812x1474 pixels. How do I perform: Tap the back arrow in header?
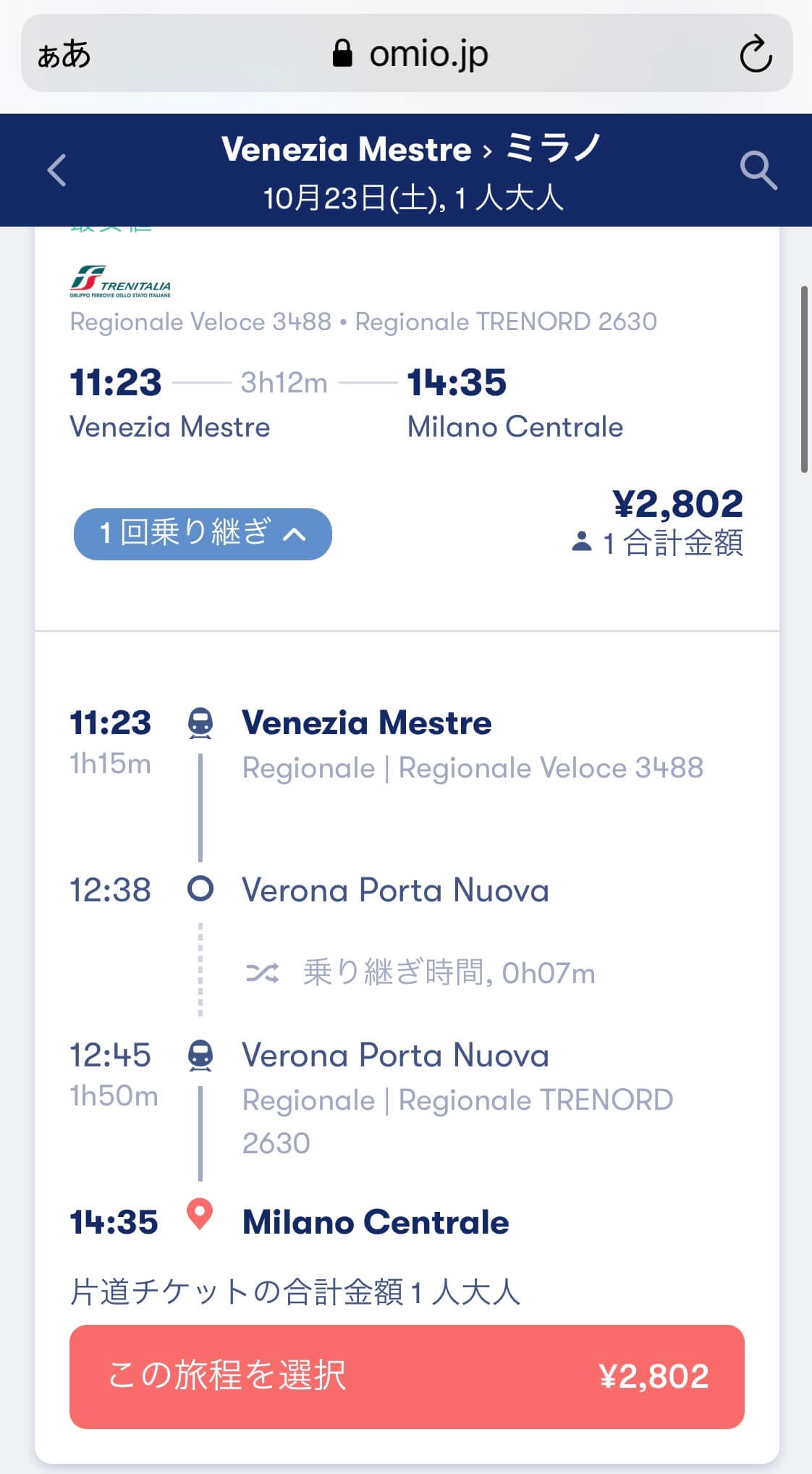pyautogui.click(x=57, y=170)
